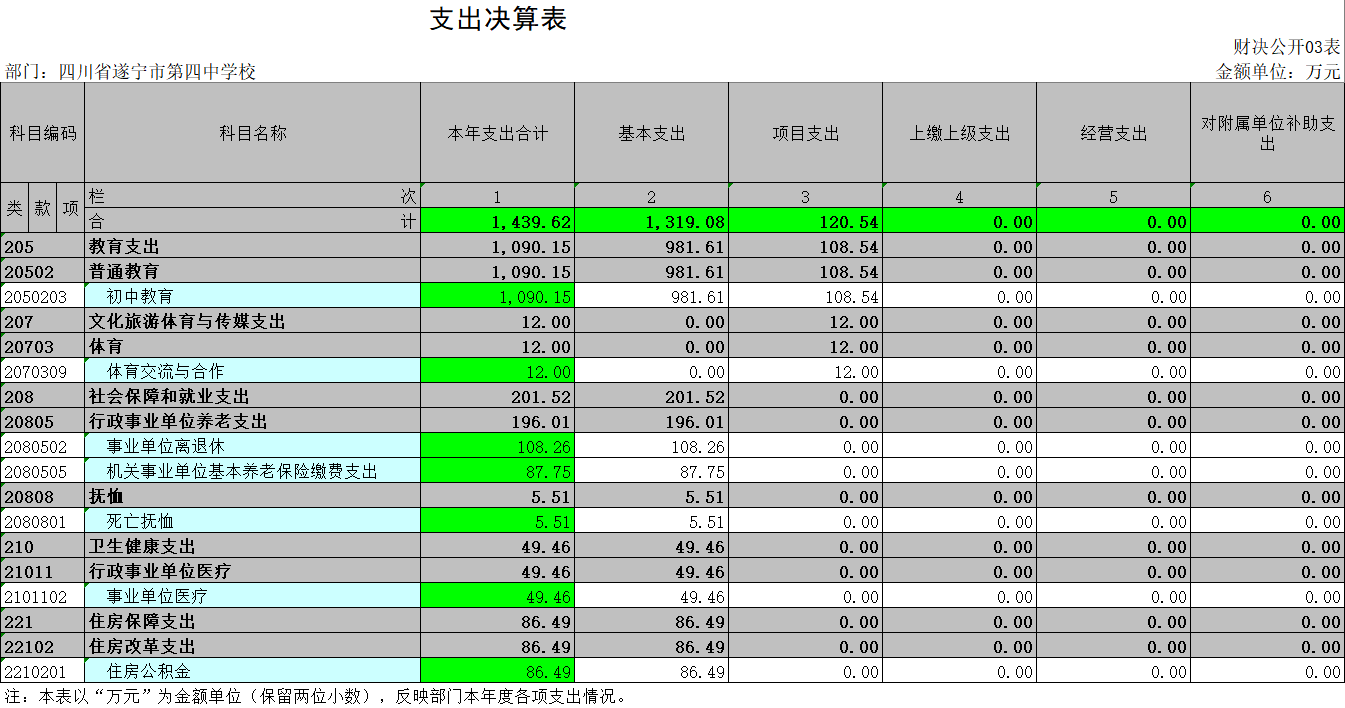Viewport: 1345px width, 708px height.
Task: Select the 初中教育 row name cell
Action: point(252,297)
